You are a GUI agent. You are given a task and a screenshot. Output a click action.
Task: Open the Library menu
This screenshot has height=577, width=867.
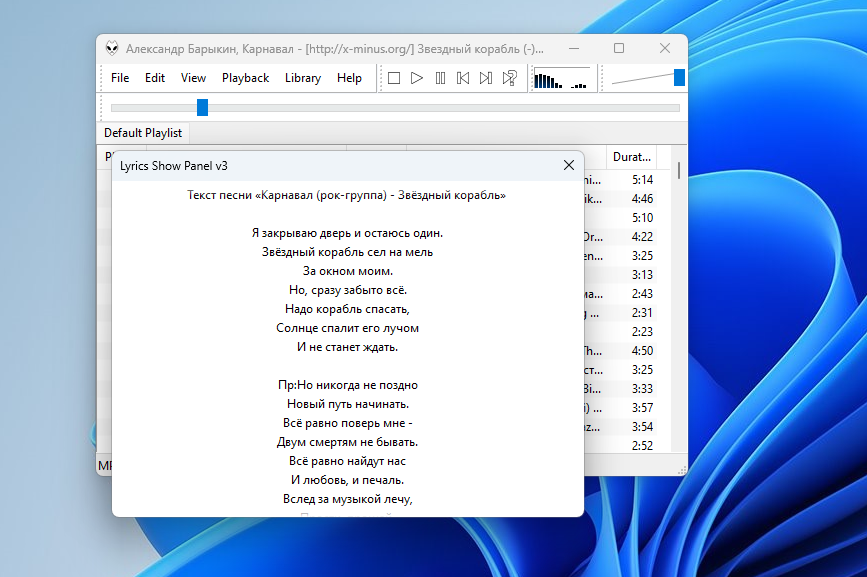(x=303, y=78)
